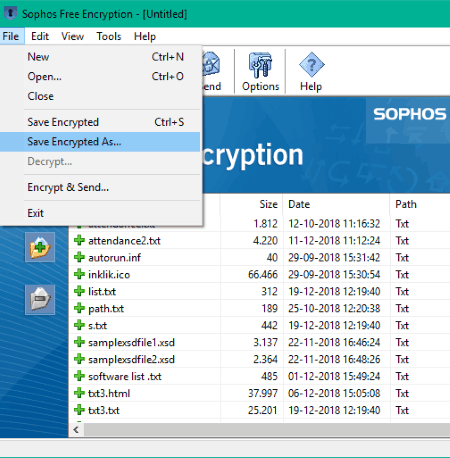Click the Help toolbar icon with question mark
This screenshot has width=450, height=458.
311,71
